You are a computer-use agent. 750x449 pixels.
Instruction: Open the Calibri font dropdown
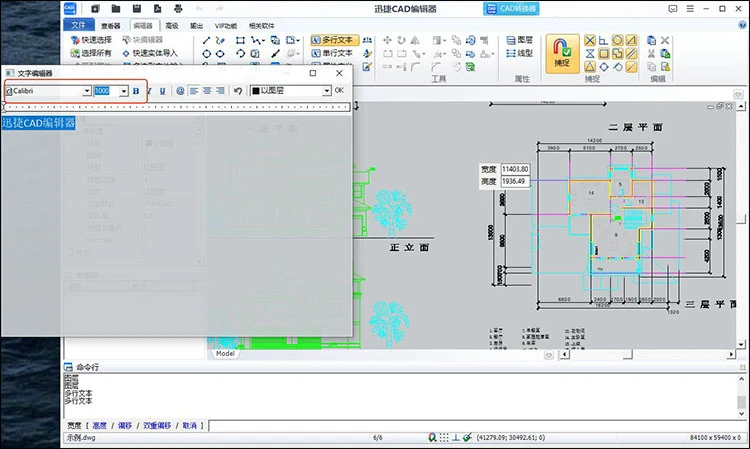87,91
